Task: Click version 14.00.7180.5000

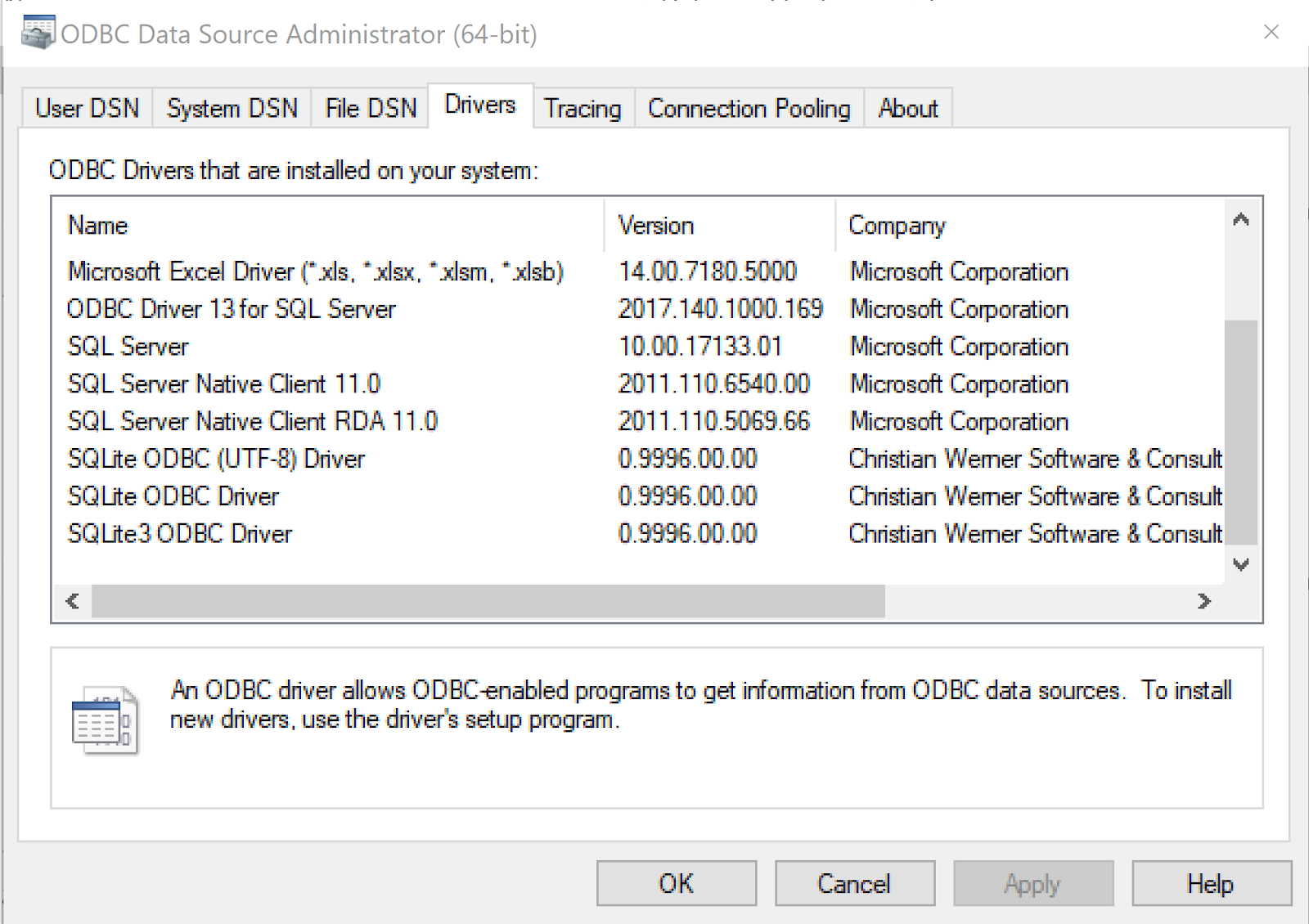Action: [708, 271]
